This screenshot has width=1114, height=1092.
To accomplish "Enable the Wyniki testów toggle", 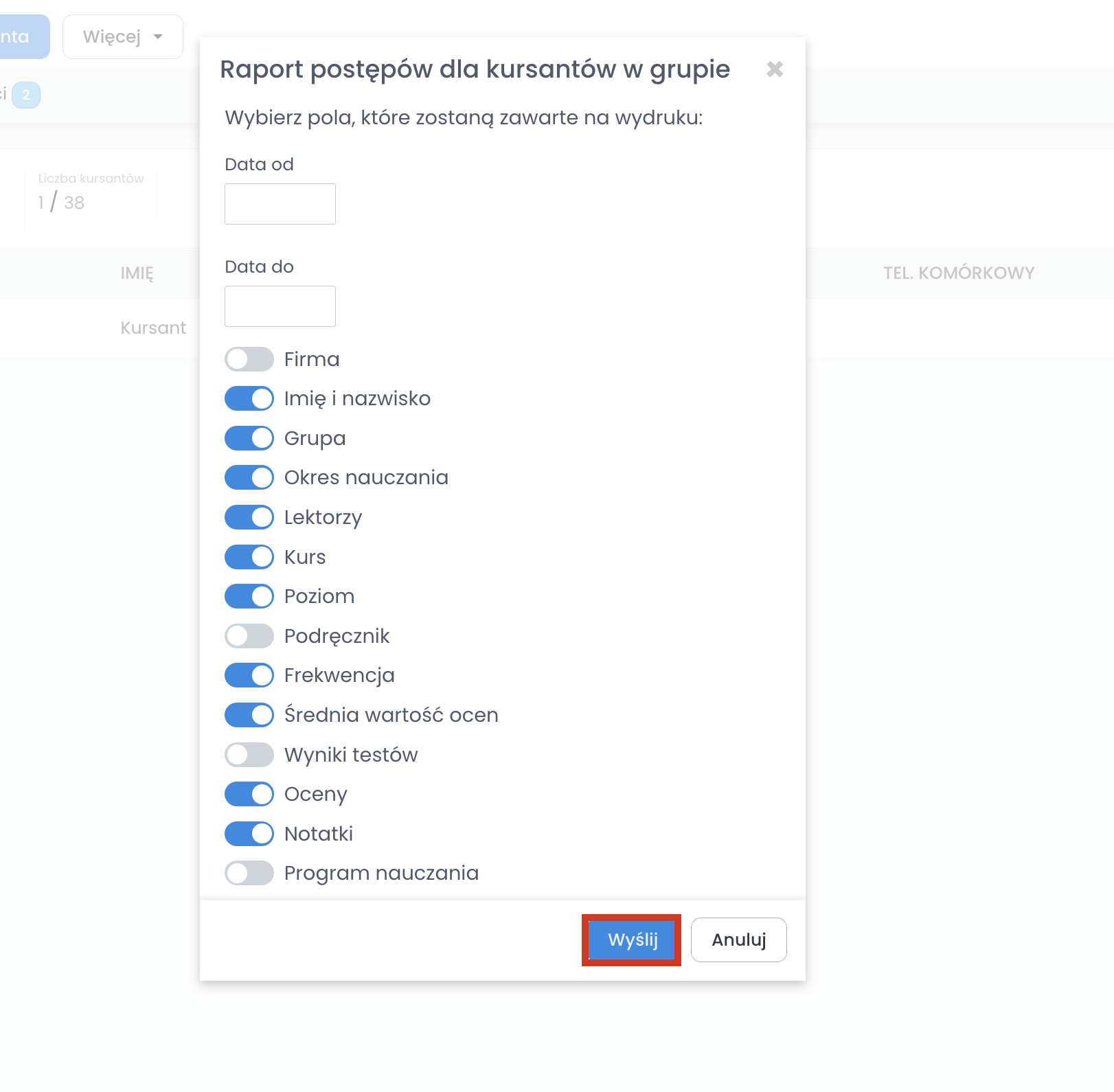I will tap(249, 755).
